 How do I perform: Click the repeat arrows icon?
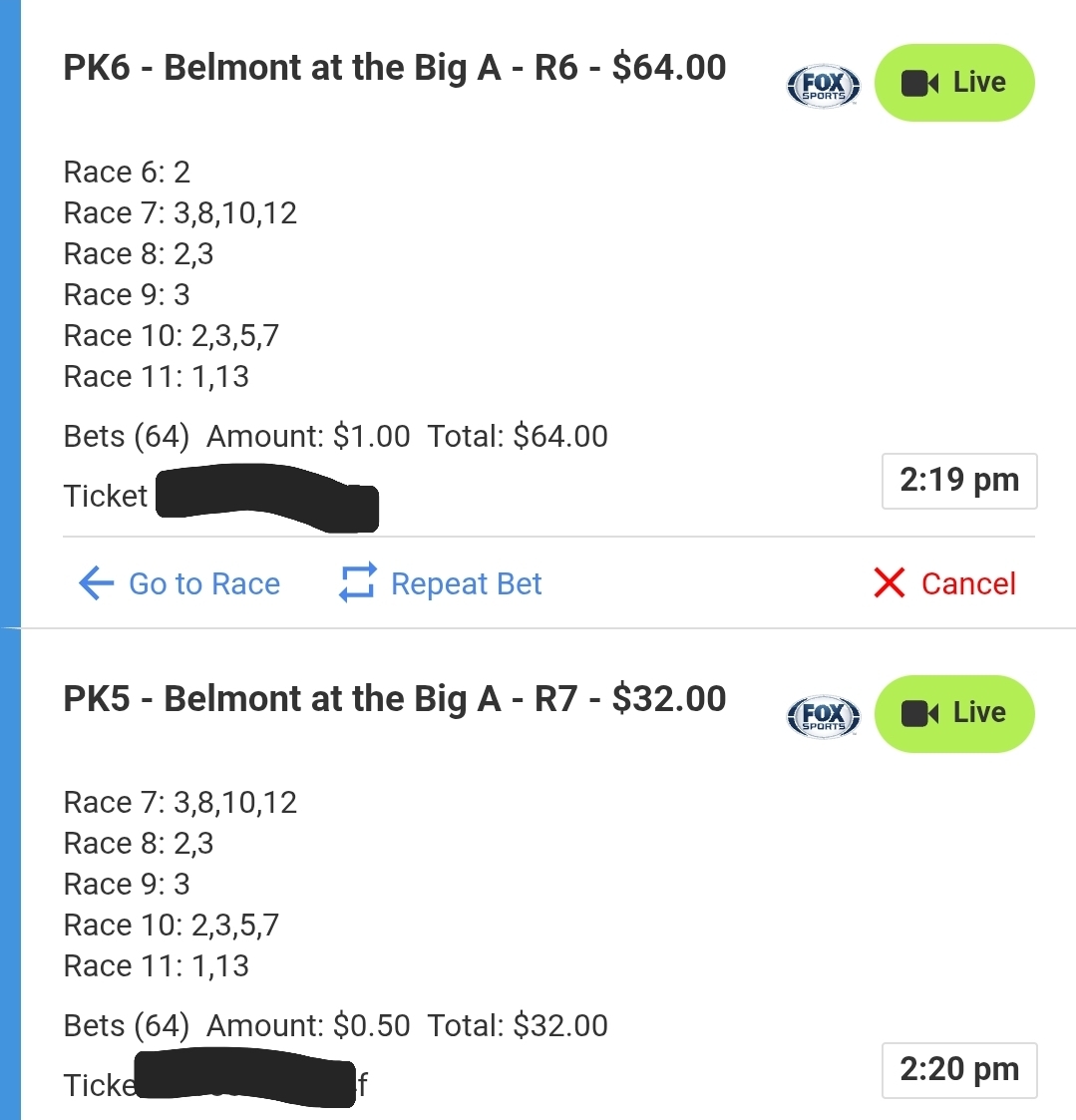(358, 583)
